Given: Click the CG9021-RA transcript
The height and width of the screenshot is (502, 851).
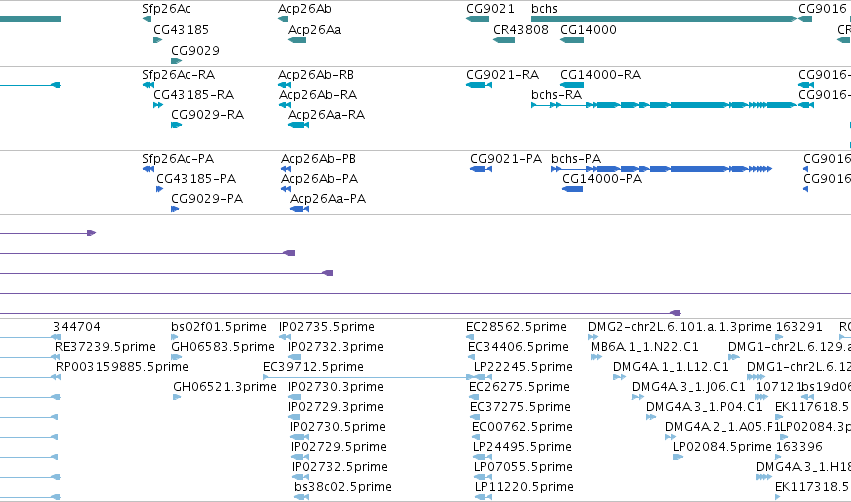Looking at the screenshot, I should point(479,85).
